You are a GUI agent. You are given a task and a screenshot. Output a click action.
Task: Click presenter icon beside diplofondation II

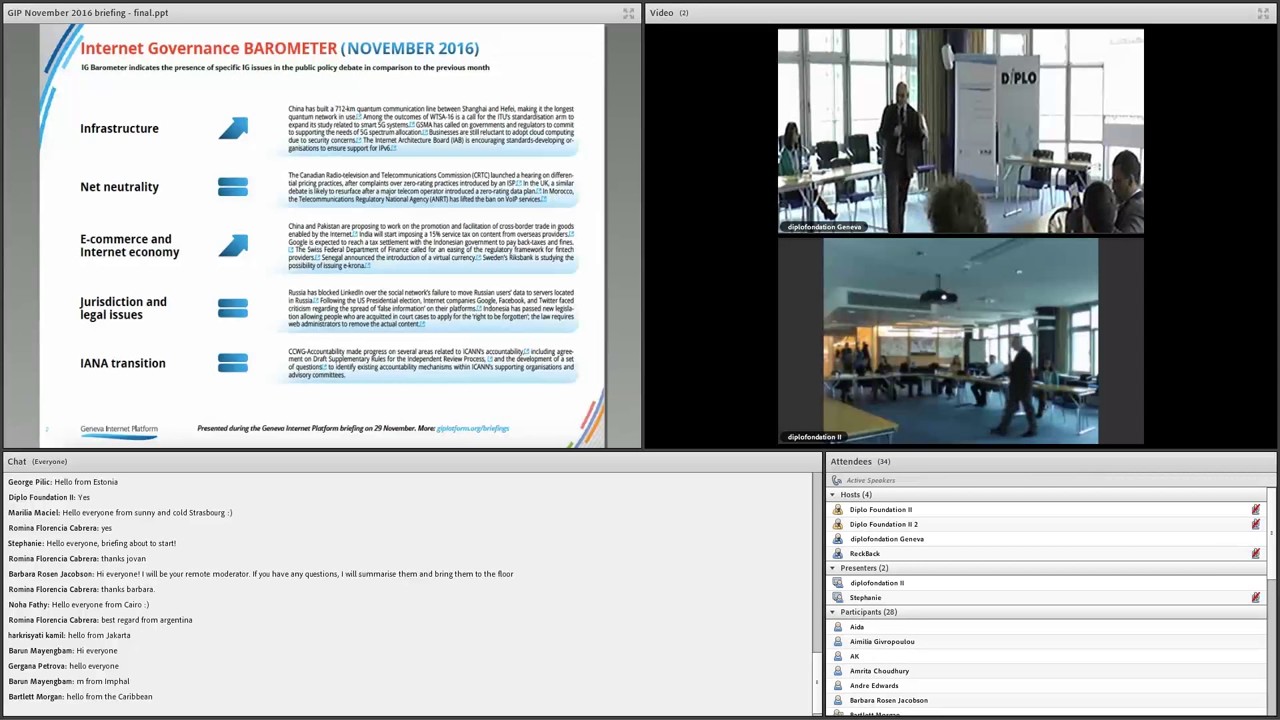point(838,583)
